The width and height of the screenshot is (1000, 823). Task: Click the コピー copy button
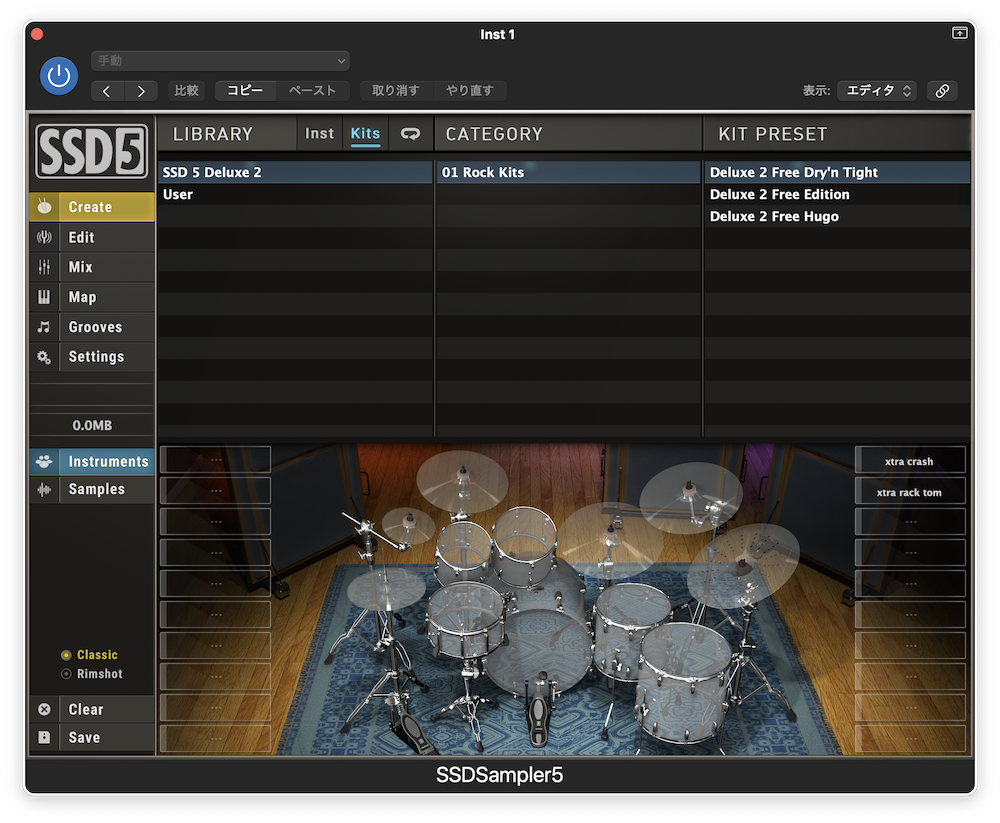point(245,91)
